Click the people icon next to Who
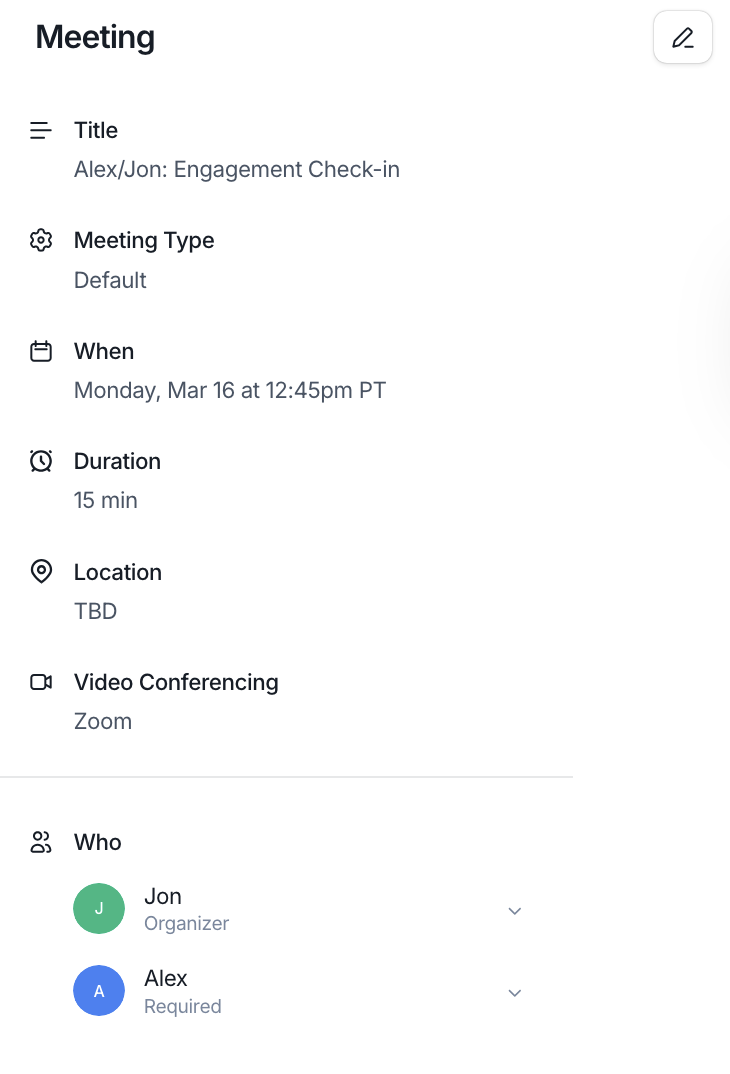The height and width of the screenshot is (1074, 730). 41,842
